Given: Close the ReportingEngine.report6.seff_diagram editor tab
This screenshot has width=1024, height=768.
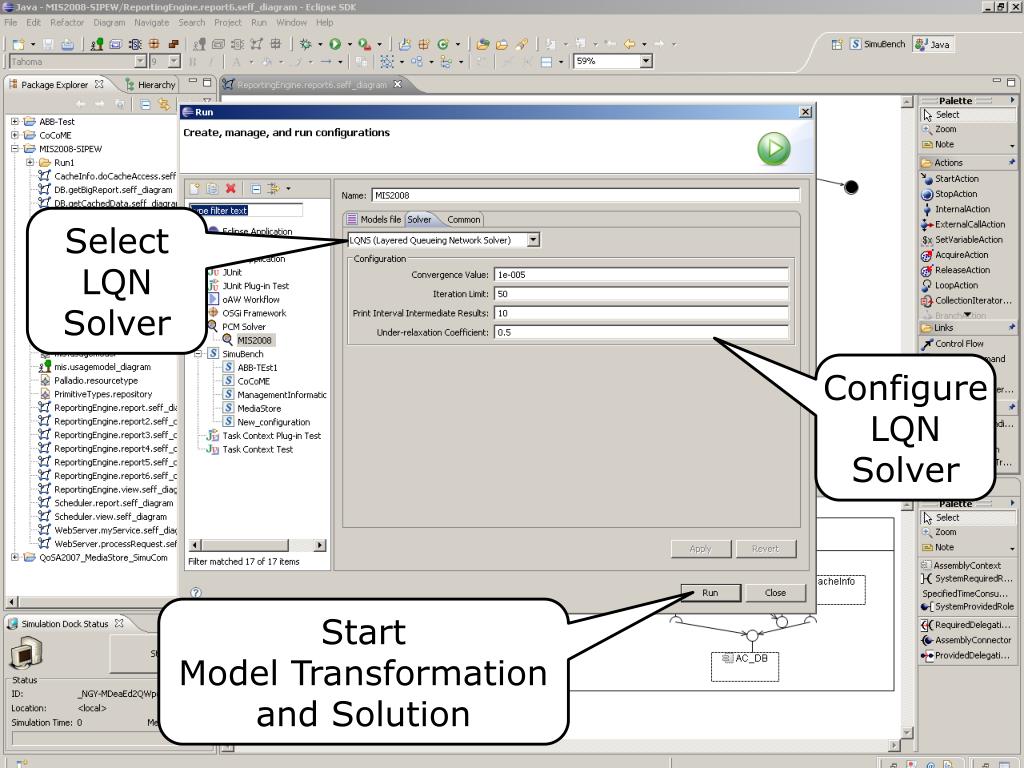Looking at the screenshot, I should (398, 84).
